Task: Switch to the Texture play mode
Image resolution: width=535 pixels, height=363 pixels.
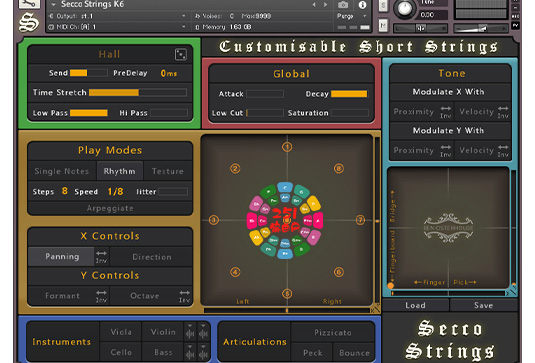Action: click(168, 171)
